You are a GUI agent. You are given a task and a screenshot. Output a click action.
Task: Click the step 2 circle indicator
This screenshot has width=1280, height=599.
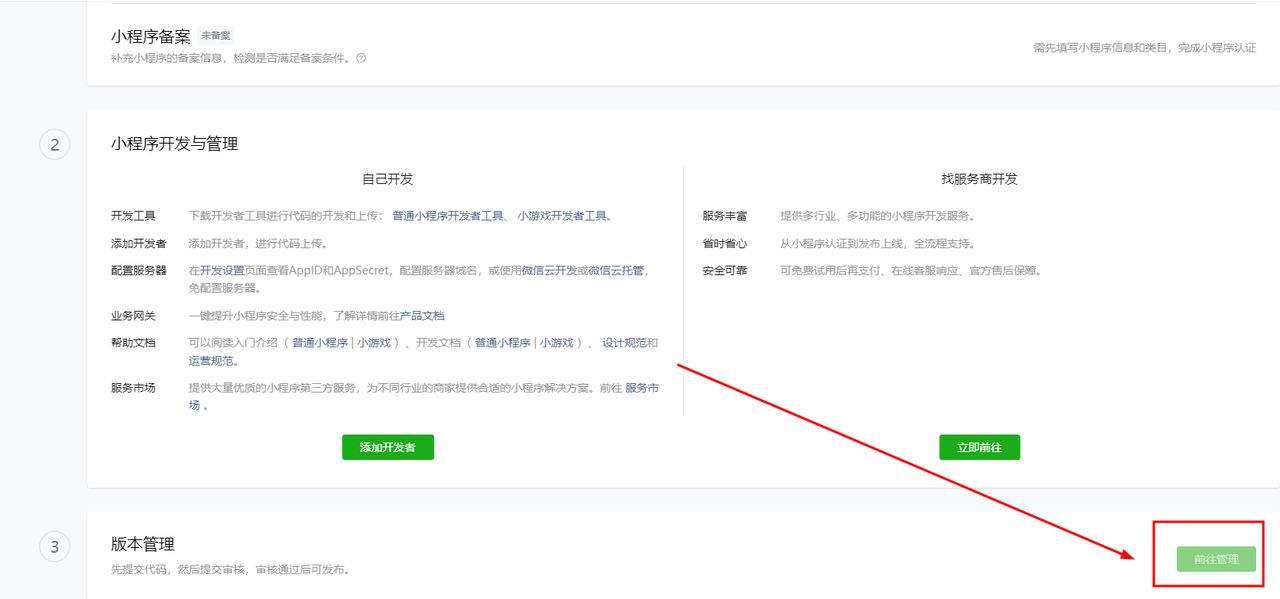[54, 144]
